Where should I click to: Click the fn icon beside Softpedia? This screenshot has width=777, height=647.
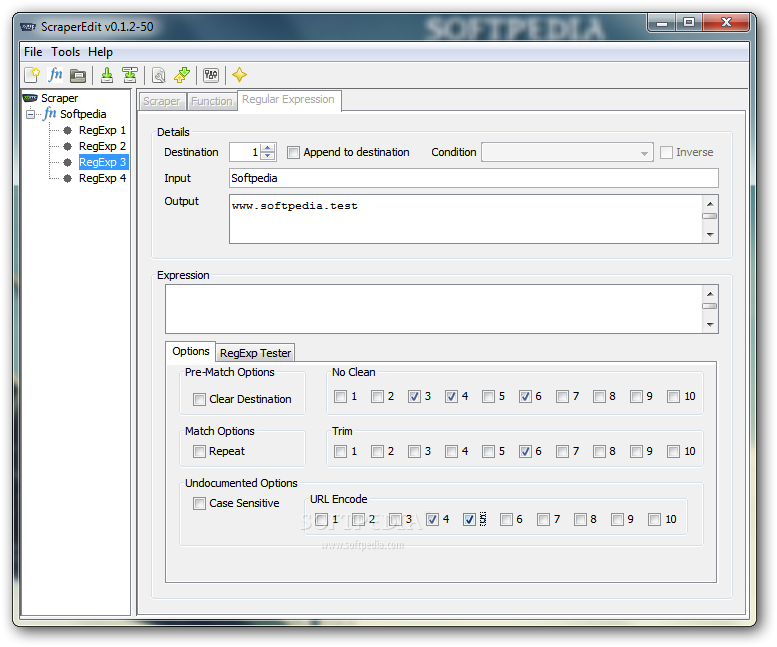50,114
